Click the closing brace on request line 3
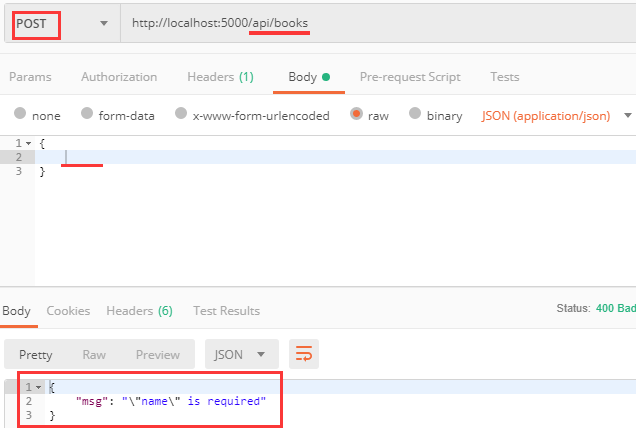Image resolution: width=636 pixels, height=428 pixels. 42,172
